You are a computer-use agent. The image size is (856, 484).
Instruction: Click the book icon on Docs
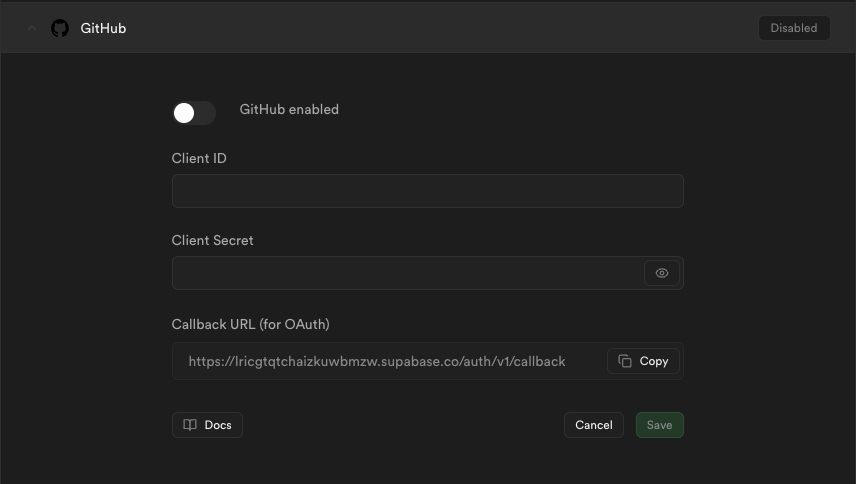(x=189, y=425)
